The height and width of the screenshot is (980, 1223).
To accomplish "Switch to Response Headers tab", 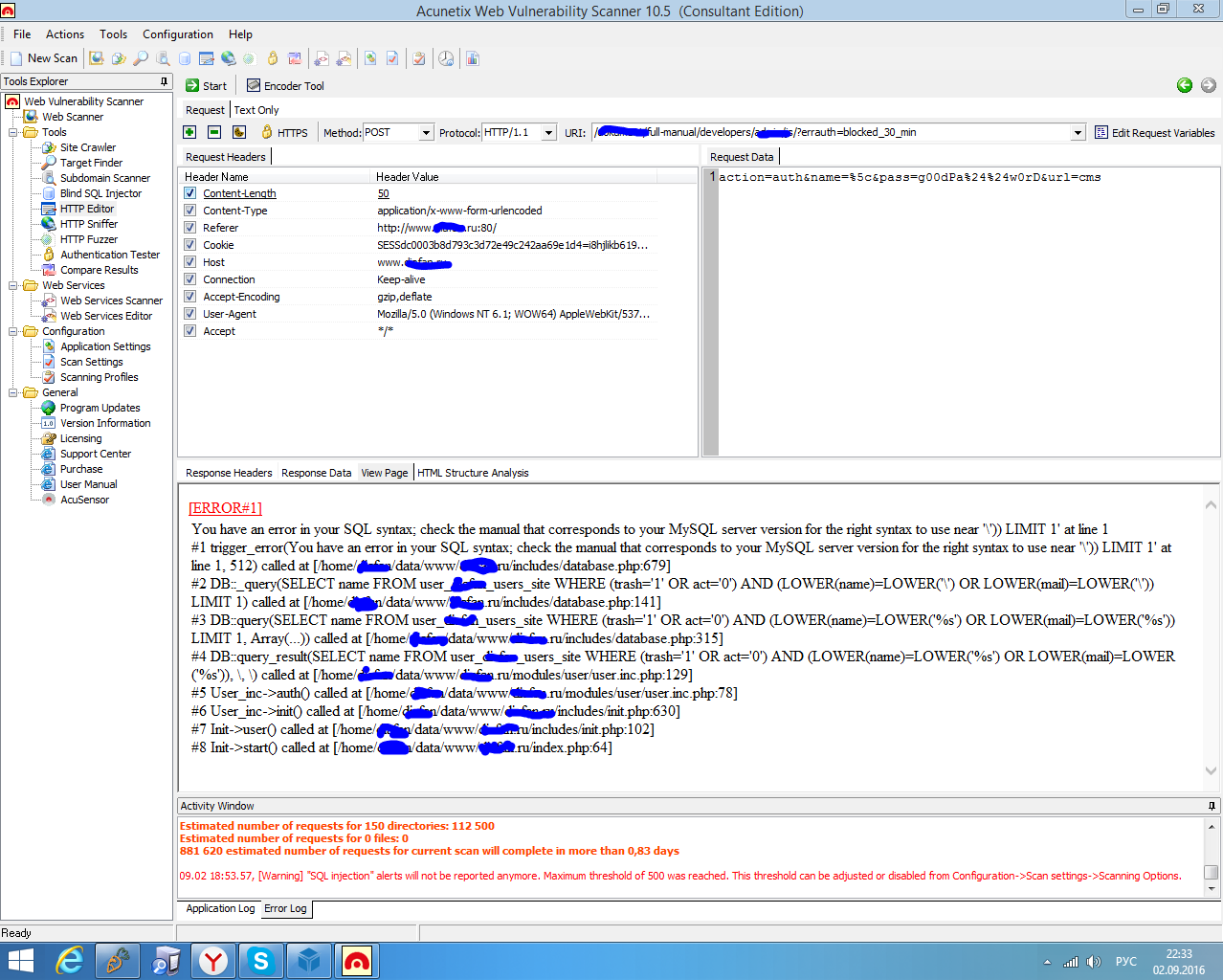I will (x=229, y=473).
